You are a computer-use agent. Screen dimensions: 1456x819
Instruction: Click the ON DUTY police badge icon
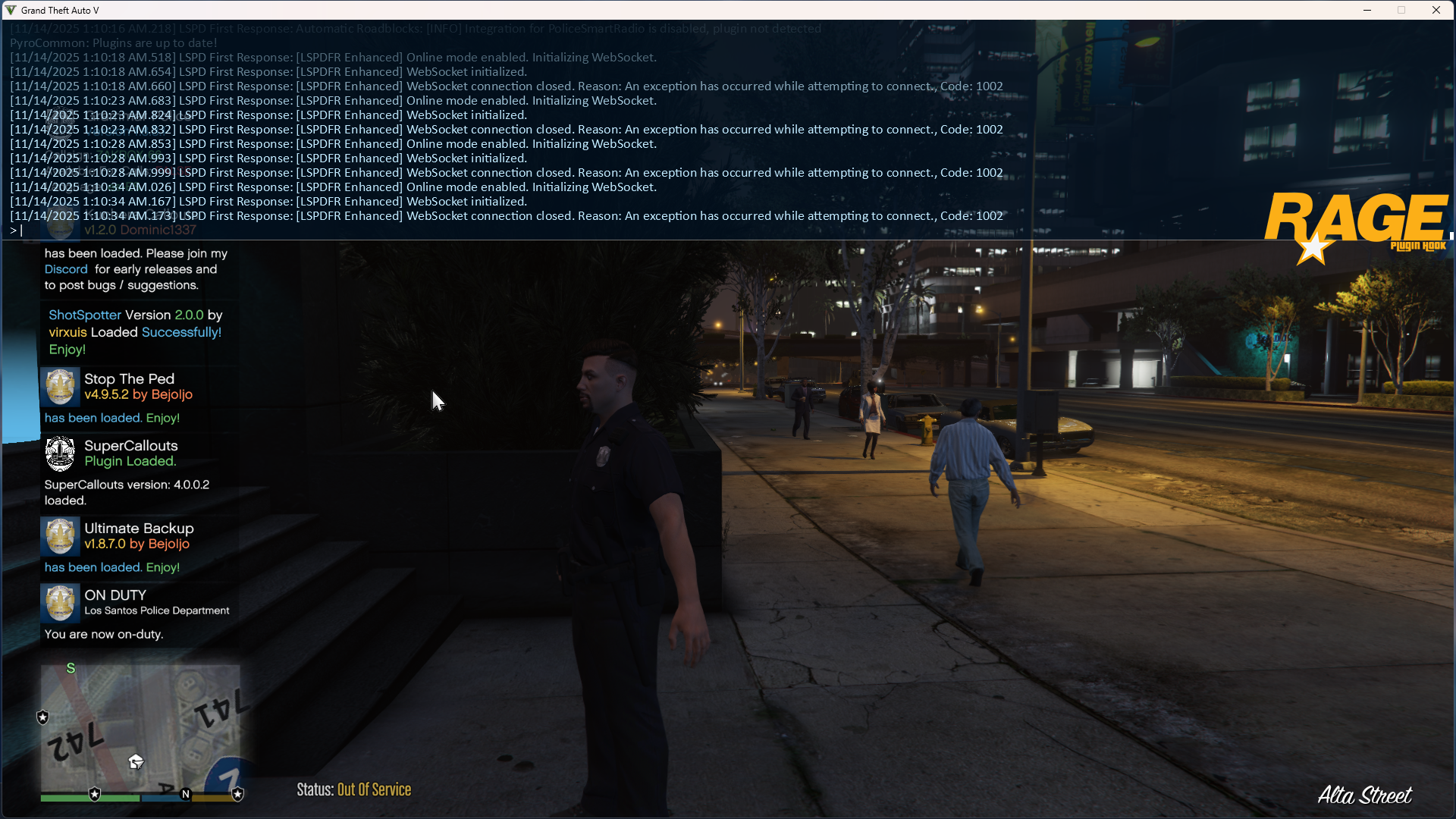pos(60,603)
